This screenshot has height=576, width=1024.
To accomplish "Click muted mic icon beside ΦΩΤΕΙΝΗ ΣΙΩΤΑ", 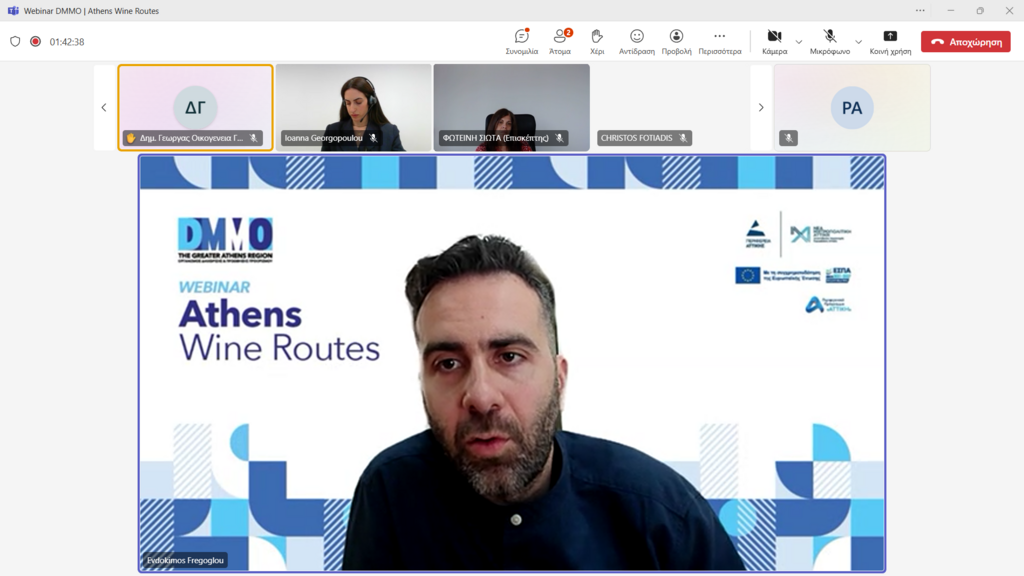I will pos(559,138).
